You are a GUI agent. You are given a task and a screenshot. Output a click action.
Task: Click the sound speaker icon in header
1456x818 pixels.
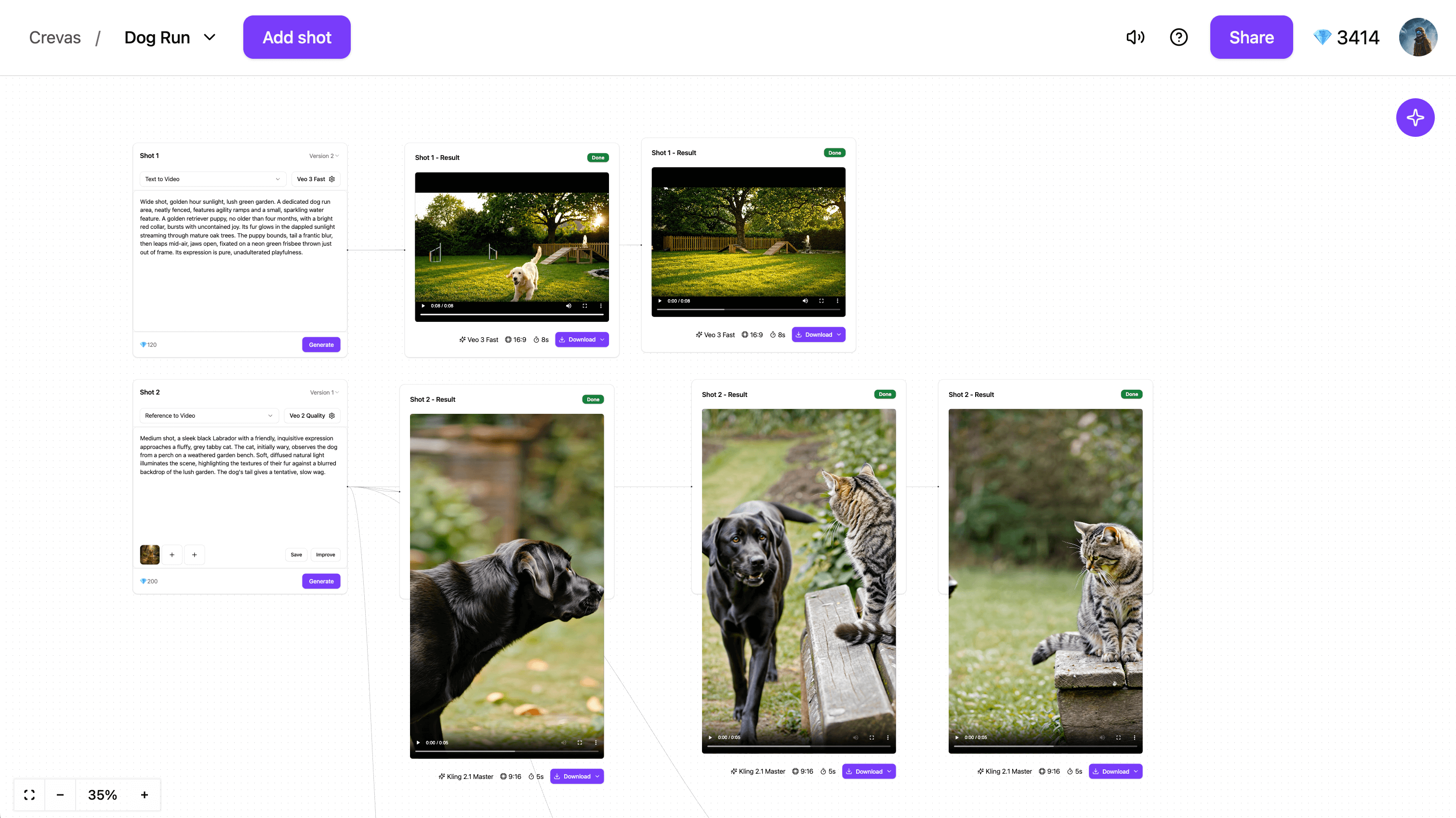(1135, 37)
